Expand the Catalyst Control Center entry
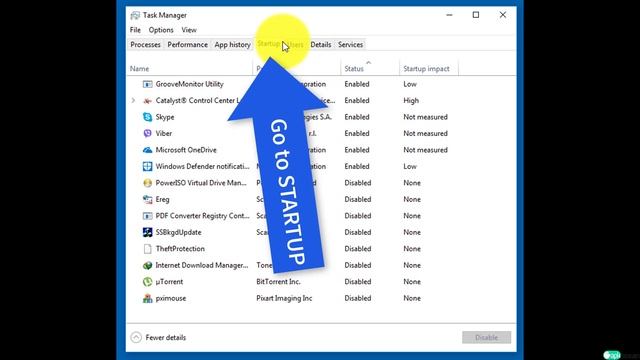The image size is (640, 360). pos(133,100)
